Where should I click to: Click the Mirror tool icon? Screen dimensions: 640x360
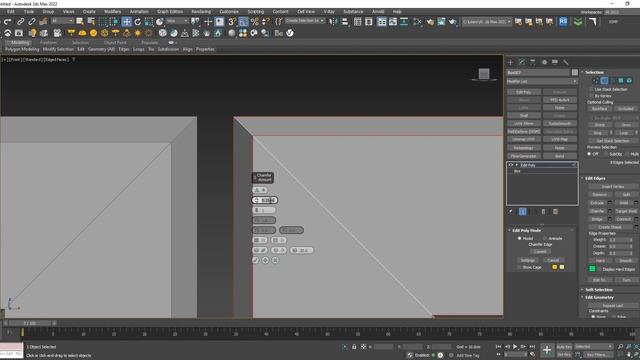click(x=333, y=22)
